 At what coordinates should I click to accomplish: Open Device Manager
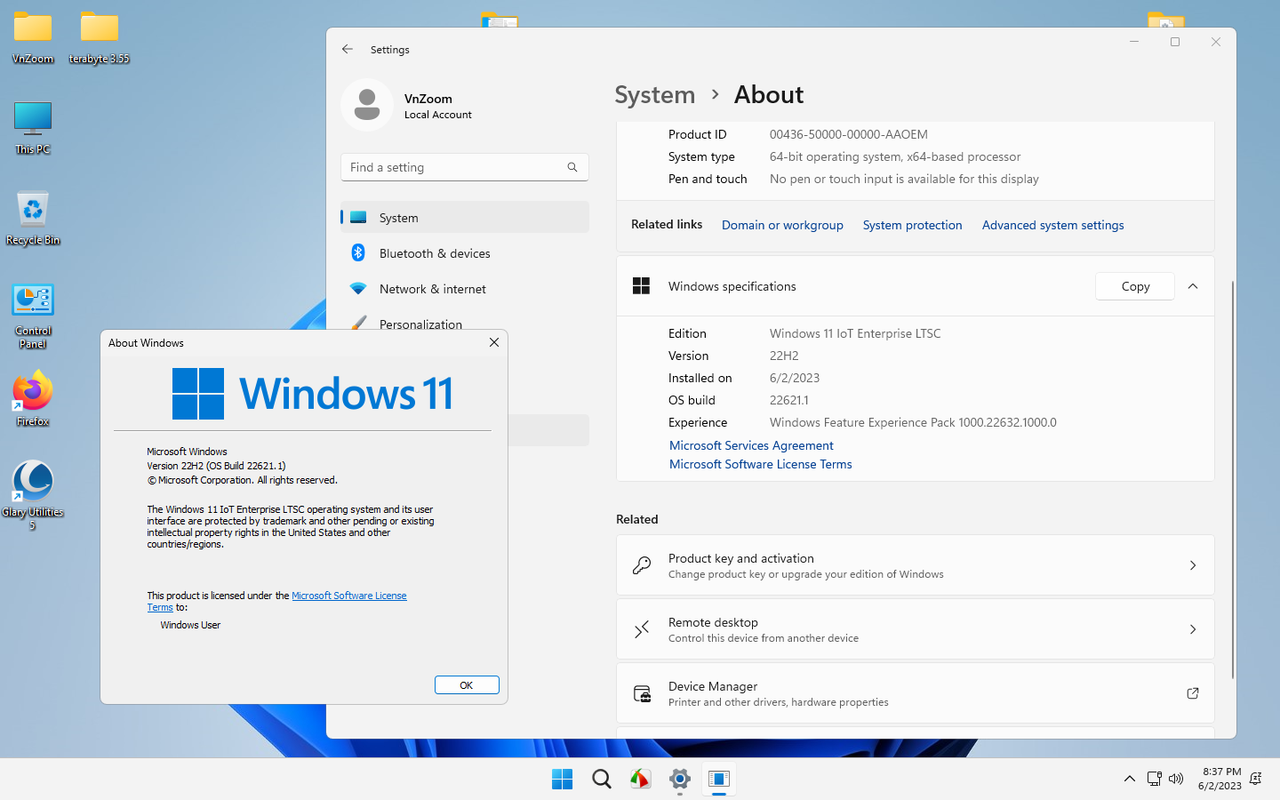tap(915, 693)
